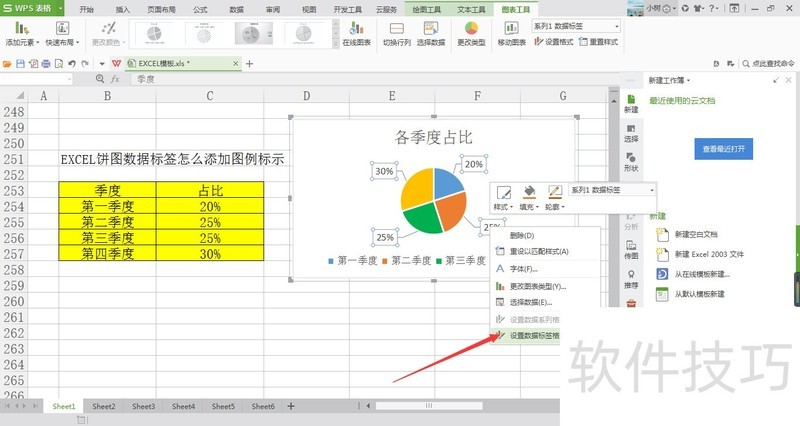Click the 推荐 icon in the side strip
The width and height of the screenshot is (800, 426).
[x=631, y=280]
